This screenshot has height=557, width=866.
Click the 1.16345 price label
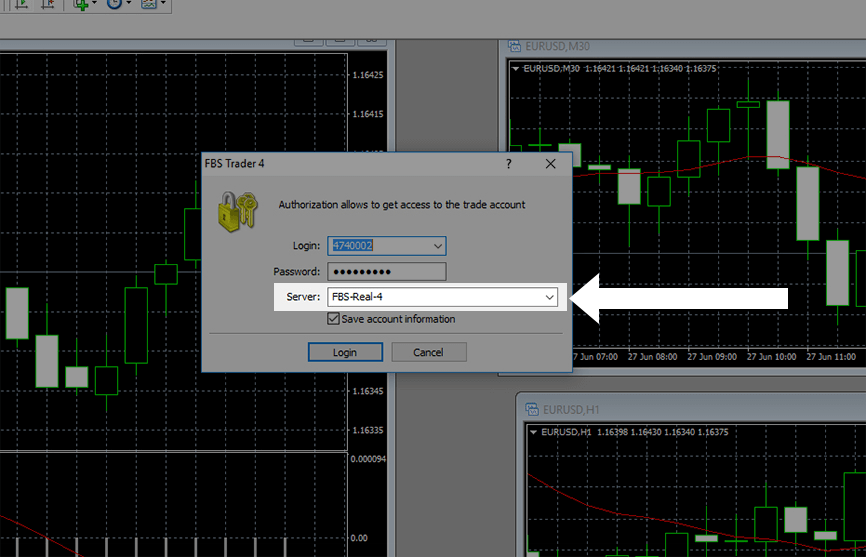pyautogui.click(x=368, y=391)
